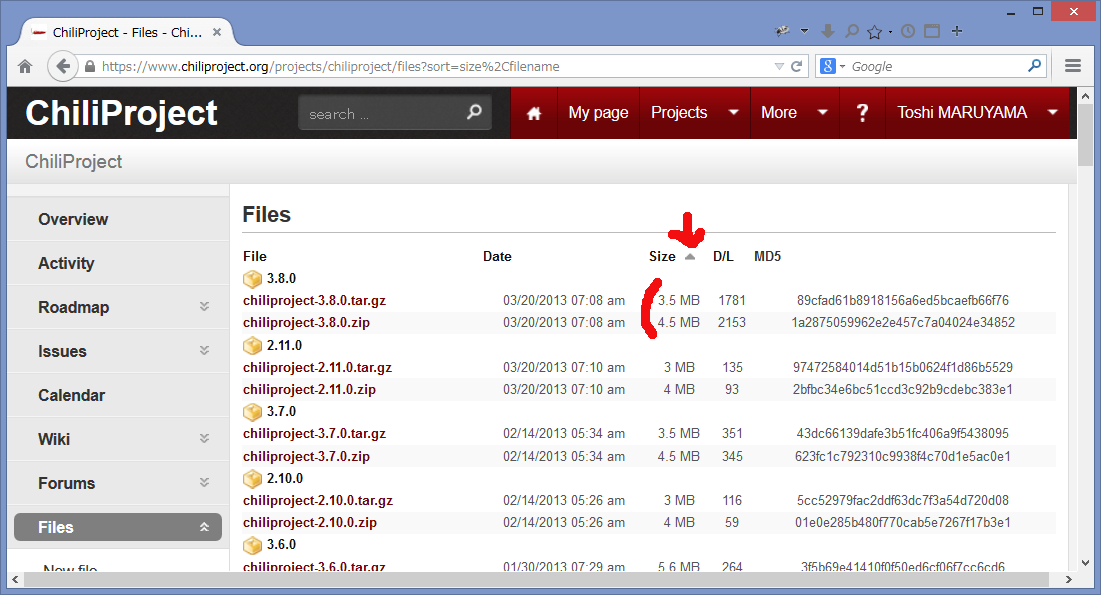Image resolution: width=1101 pixels, height=595 pixels.
Task: Click the package icon beside version 3.8.0
Action: [252, 279]
